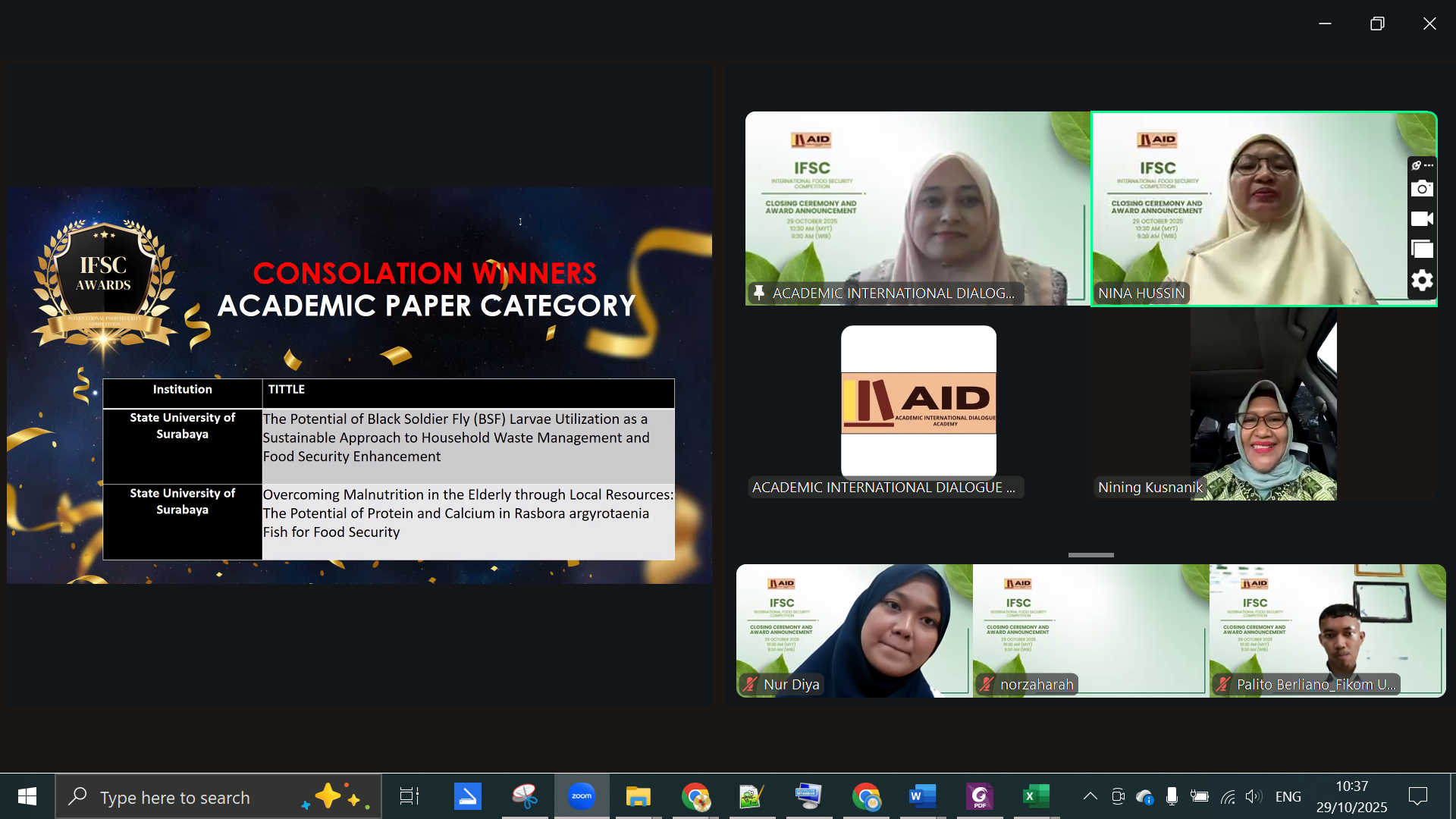
Task: Open Zoom from the taskbar
Action: [x=582, y=796]
